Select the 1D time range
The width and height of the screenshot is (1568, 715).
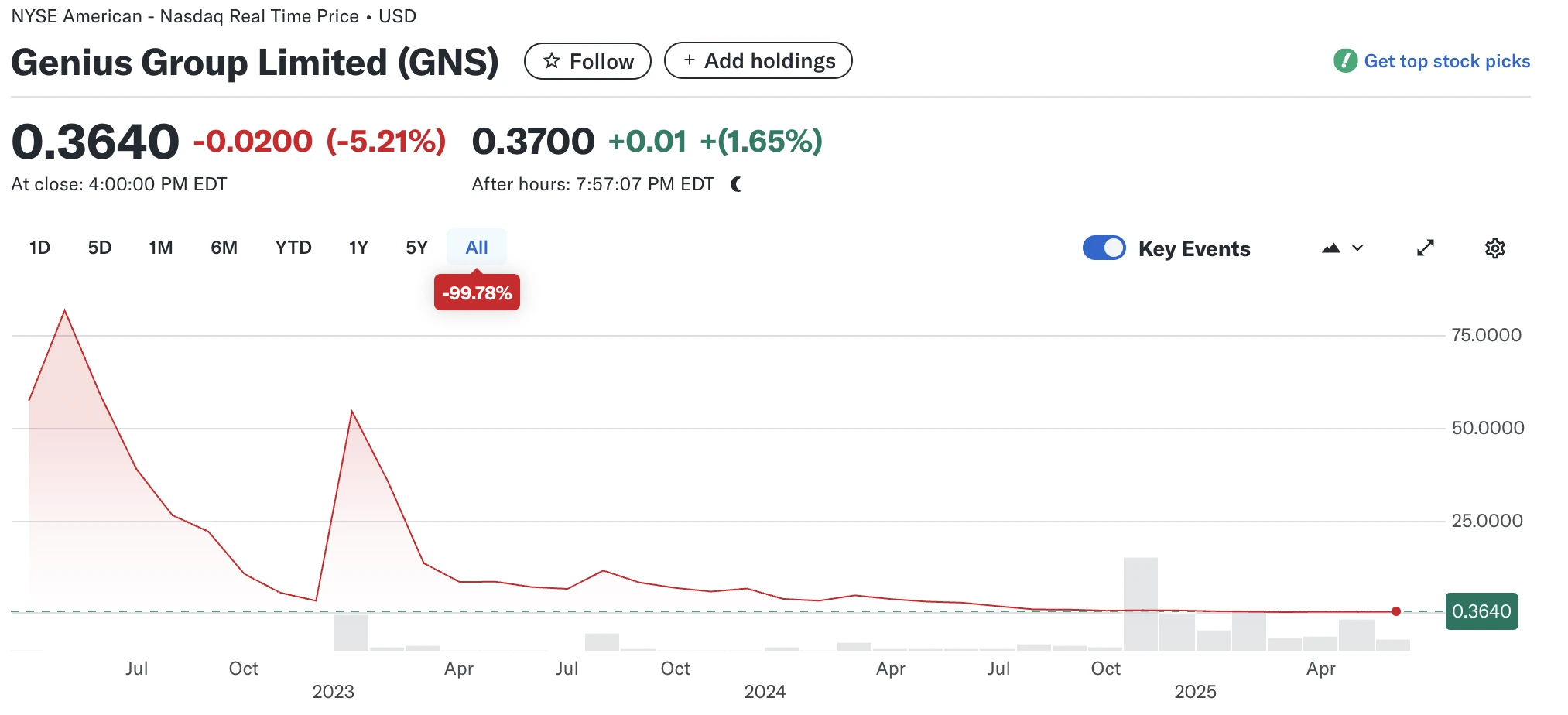[39, 248]
